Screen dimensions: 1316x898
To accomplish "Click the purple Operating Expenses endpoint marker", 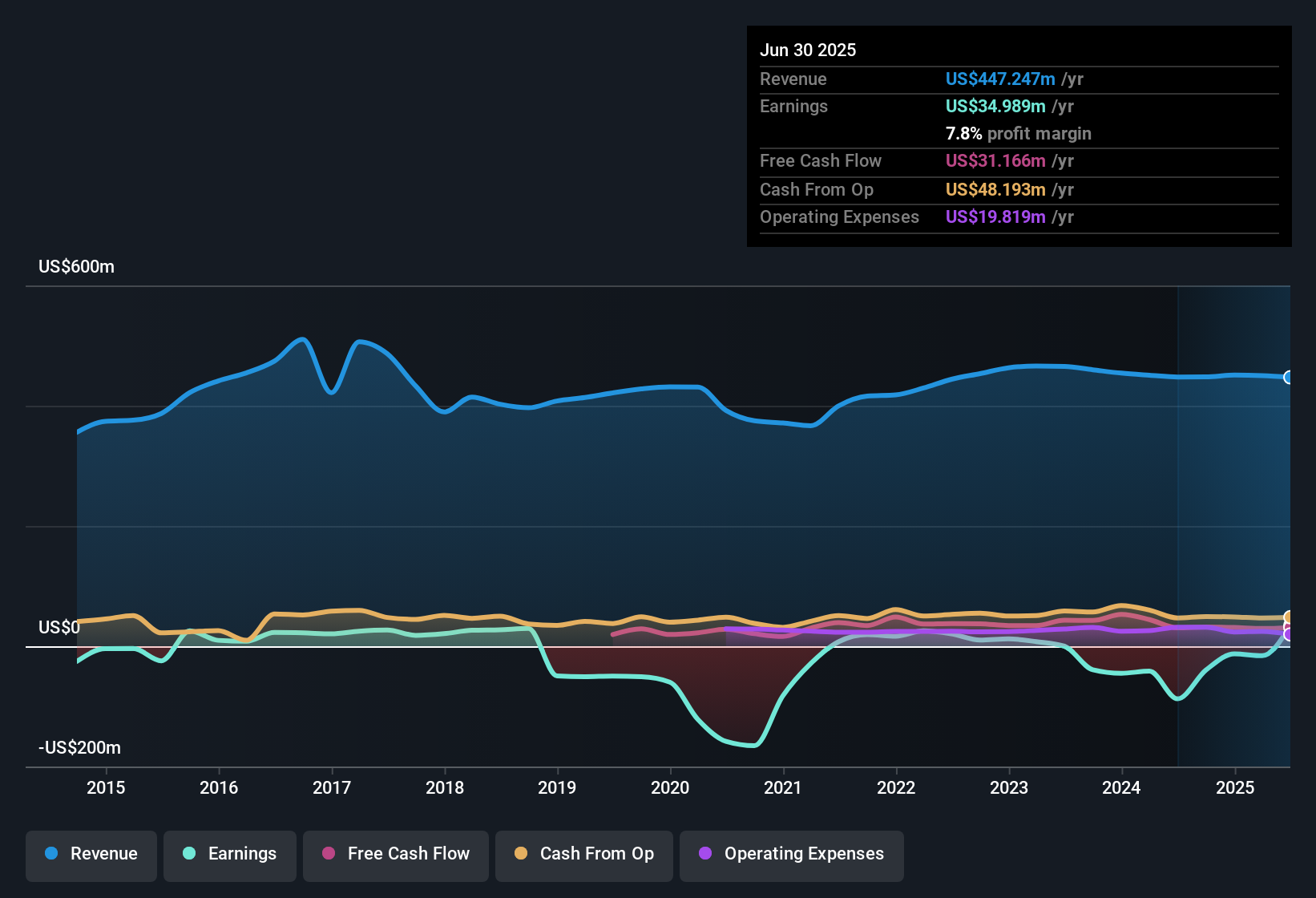I will pyautogui.click(x=1289, y=636).
